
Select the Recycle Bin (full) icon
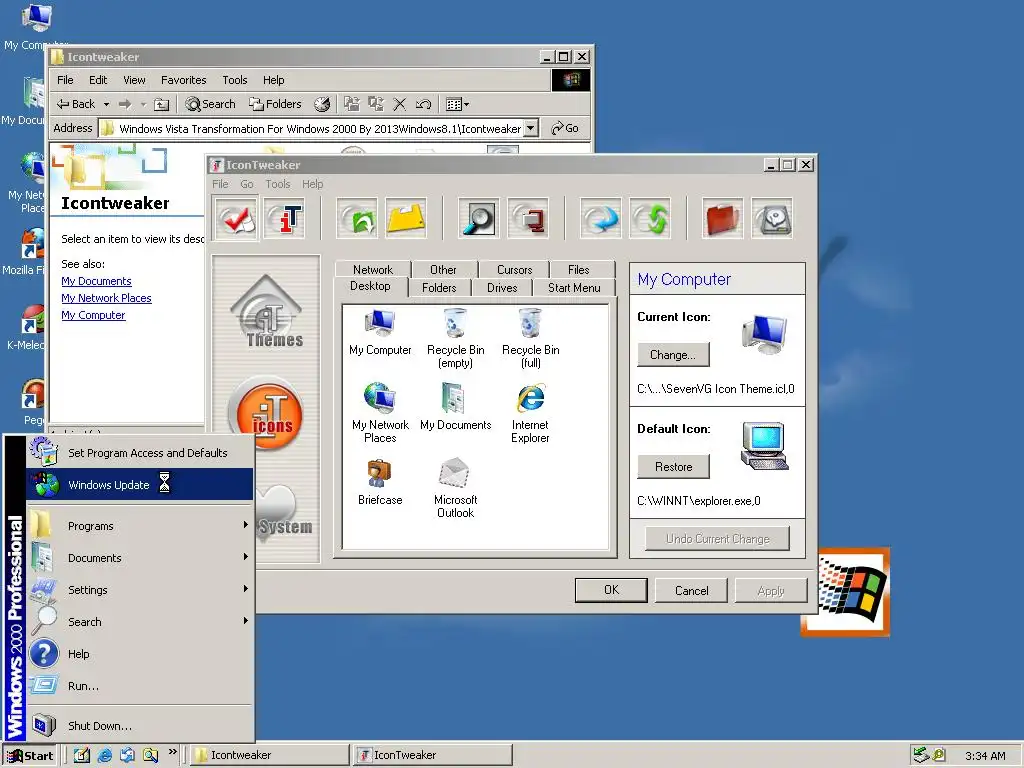(x=530, y=339)
